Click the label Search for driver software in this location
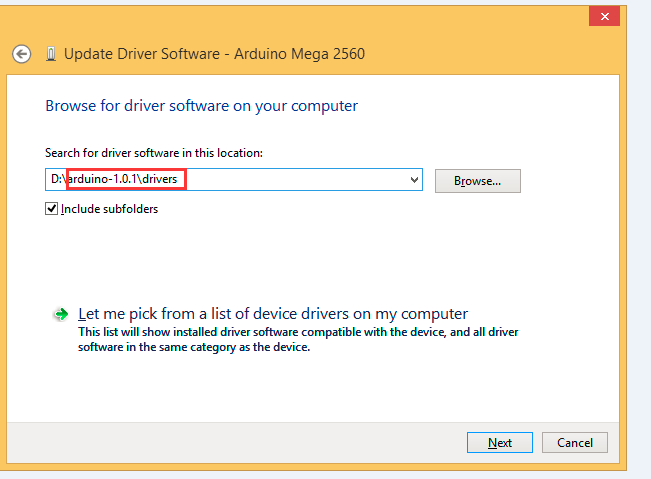Image resolution: width=651 pixels, height=479 pixels. (154, 153)
